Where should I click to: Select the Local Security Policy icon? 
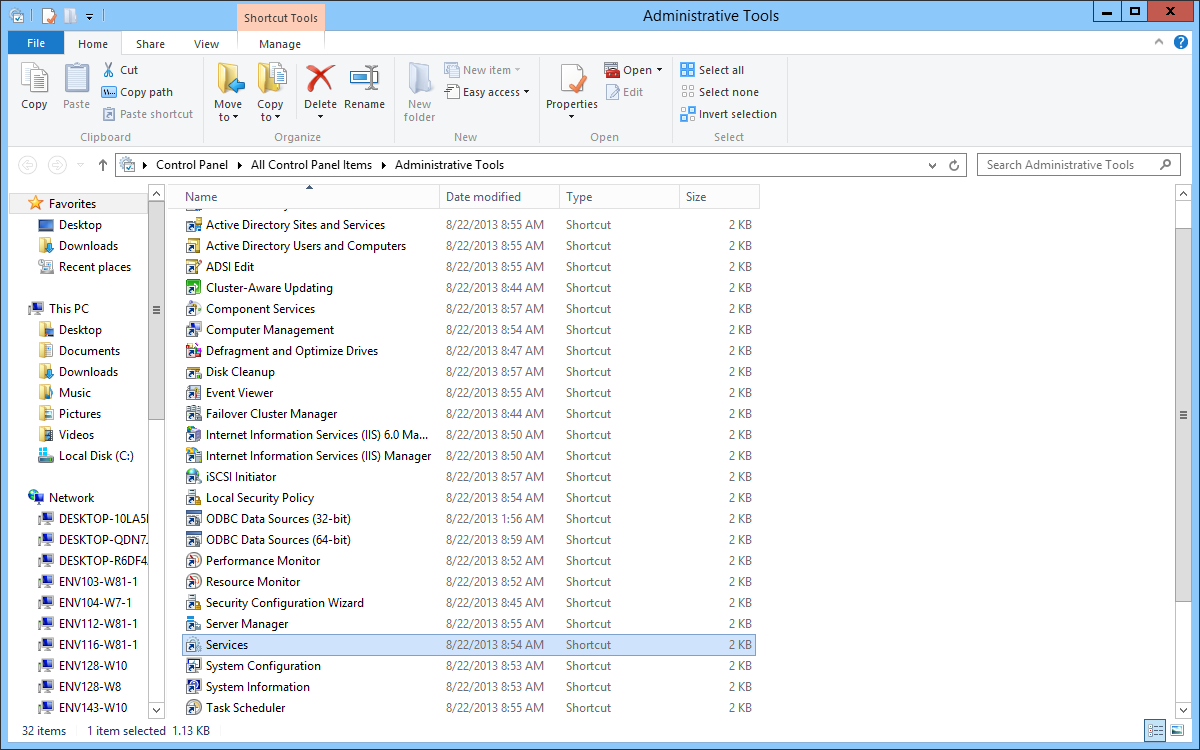coord(194,498)
